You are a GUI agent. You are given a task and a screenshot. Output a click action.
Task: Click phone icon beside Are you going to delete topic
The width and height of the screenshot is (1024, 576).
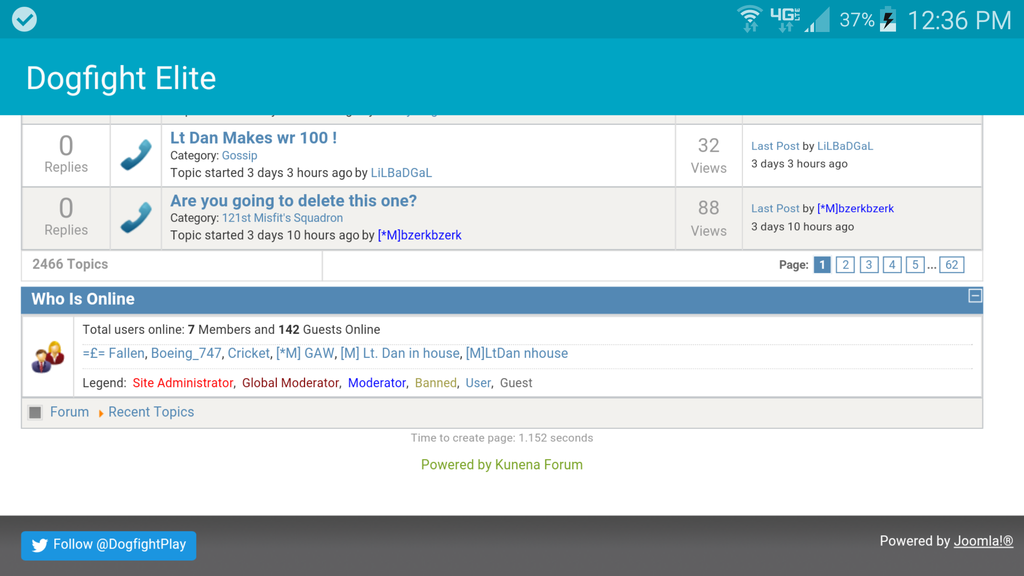tap(136, 218)
